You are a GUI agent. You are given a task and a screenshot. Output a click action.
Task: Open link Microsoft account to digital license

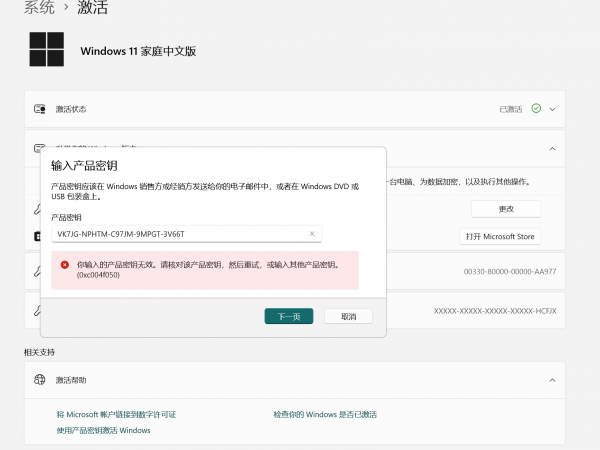pos(116,414)
